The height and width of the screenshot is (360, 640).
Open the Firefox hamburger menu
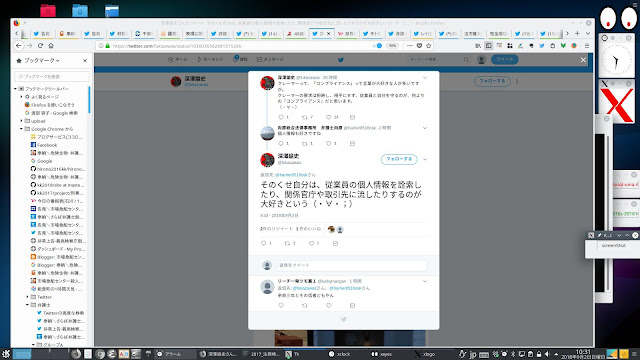(587, 46)
